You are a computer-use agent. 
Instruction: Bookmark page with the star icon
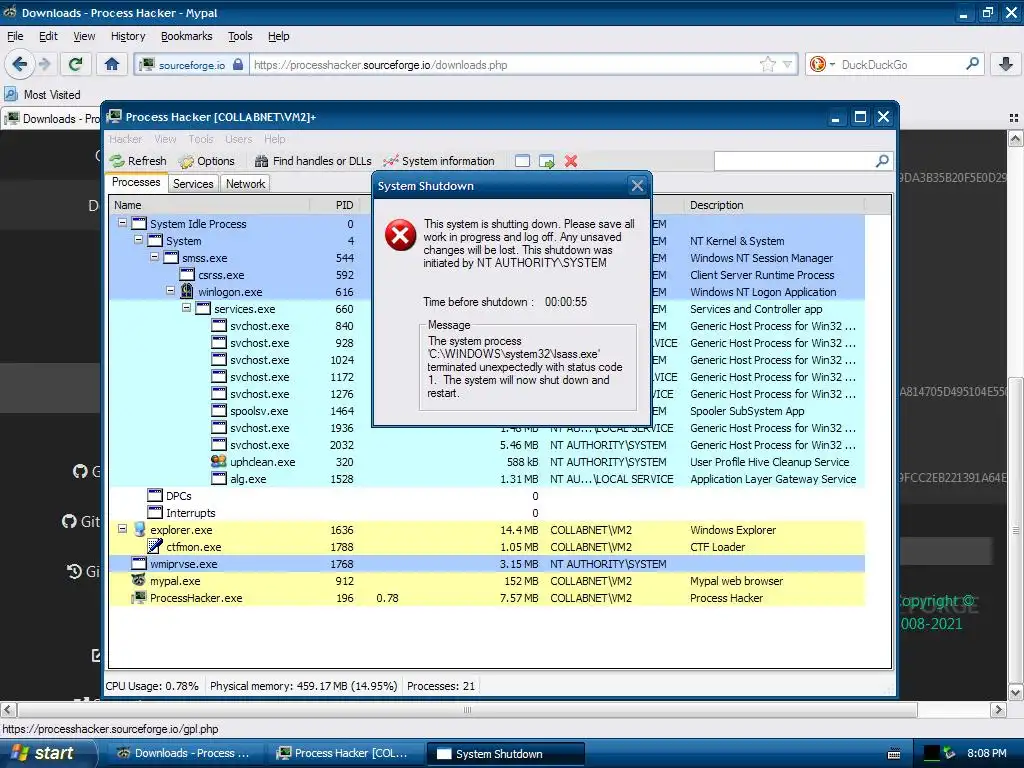click(x=767, y=64)
